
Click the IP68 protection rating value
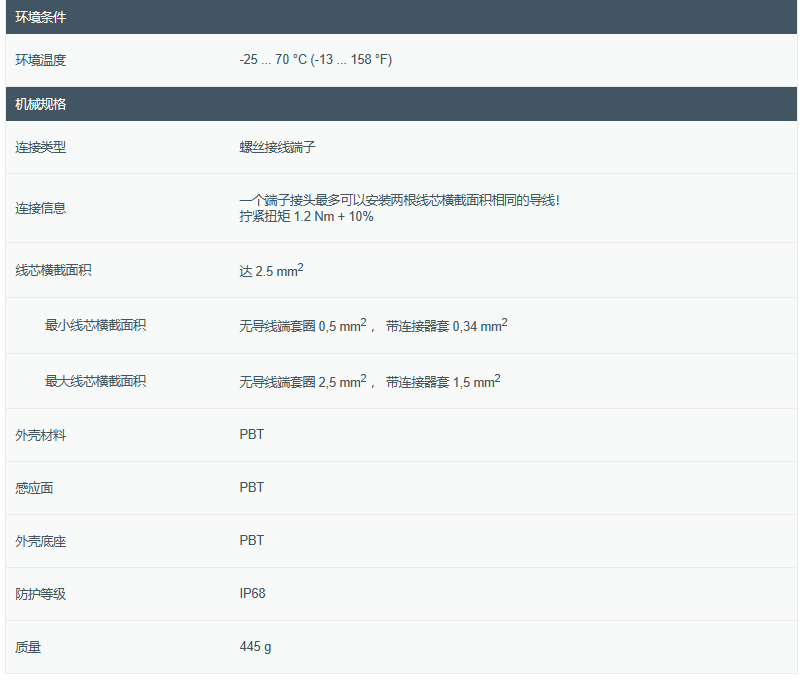click(x=252, y=593)
